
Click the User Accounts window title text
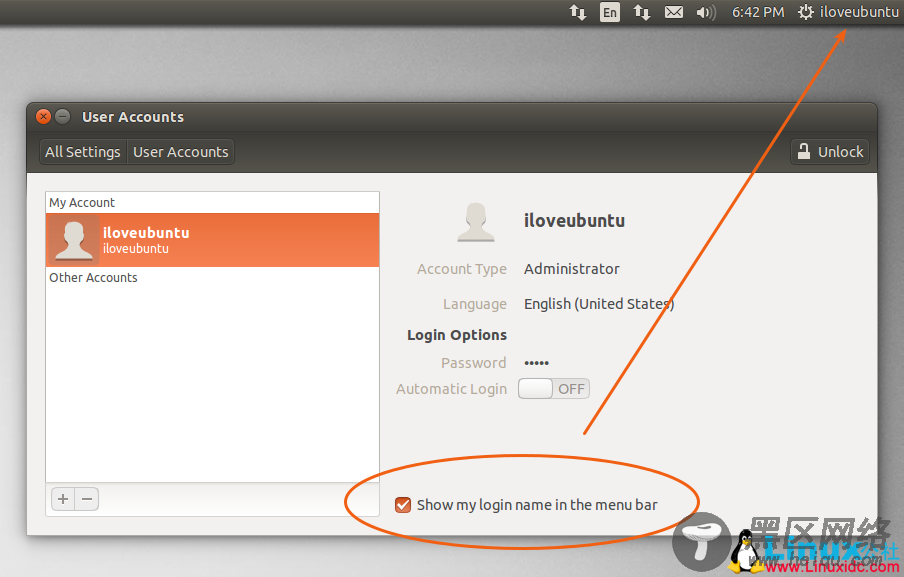coord(133,117)
